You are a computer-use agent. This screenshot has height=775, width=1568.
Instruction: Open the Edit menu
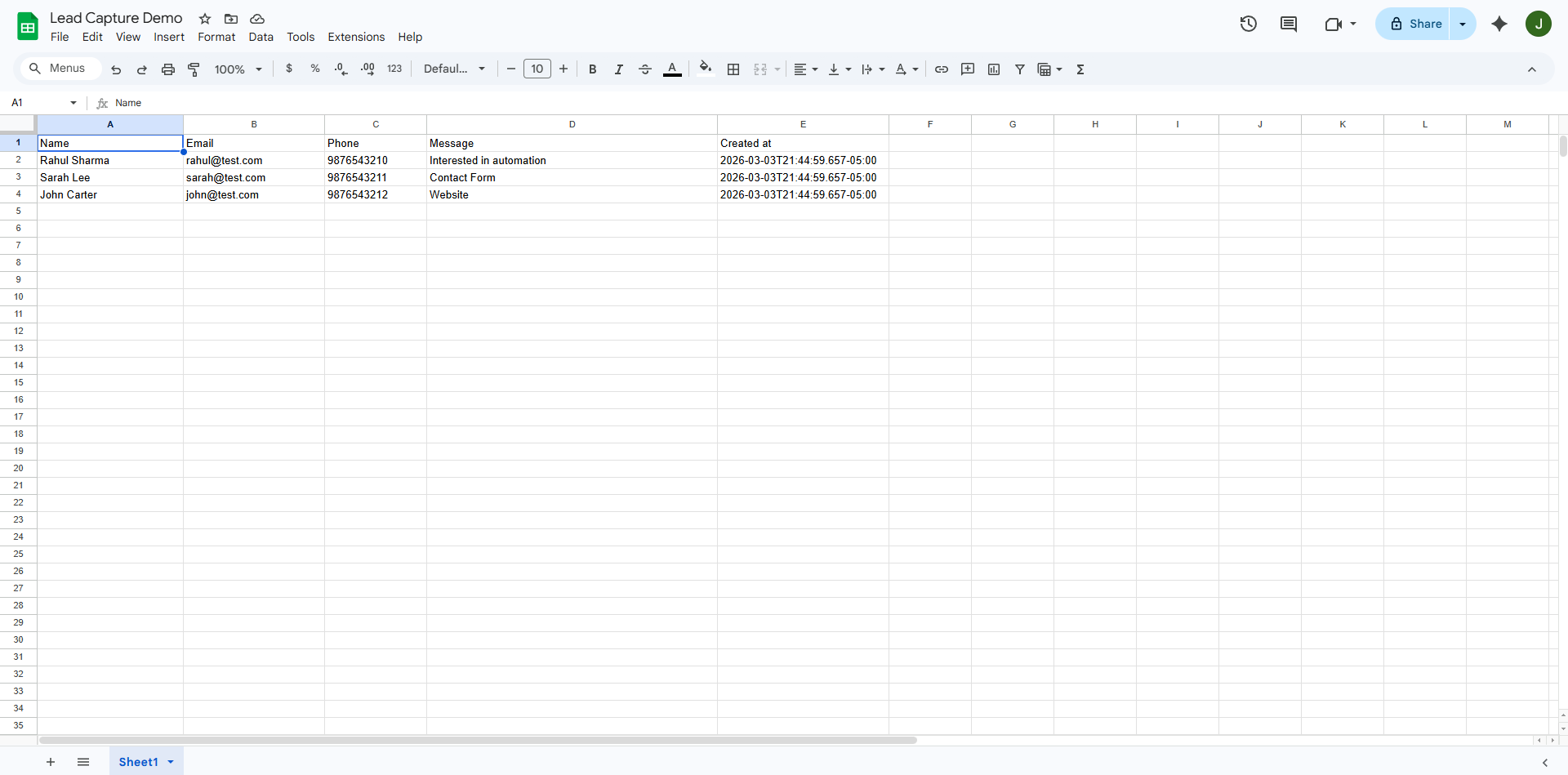(92, 37)
